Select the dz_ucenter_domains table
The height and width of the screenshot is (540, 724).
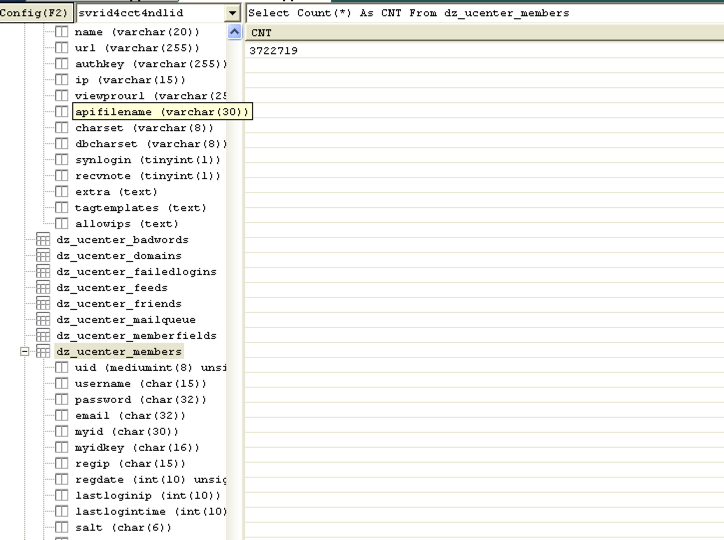(x=119, y=256)
